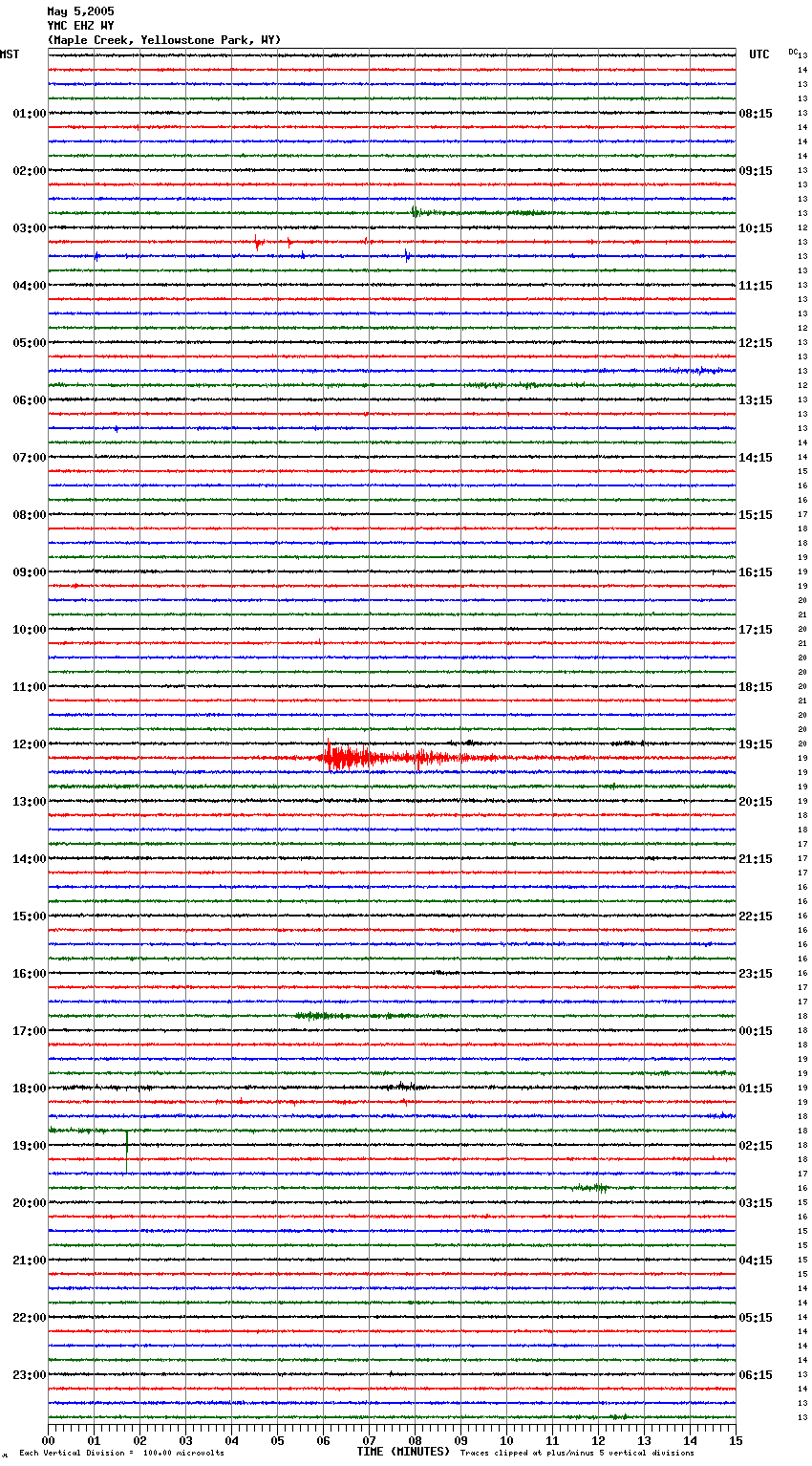
Task: Click the 13:15 UTC time label
Action: tap(756, 400)
